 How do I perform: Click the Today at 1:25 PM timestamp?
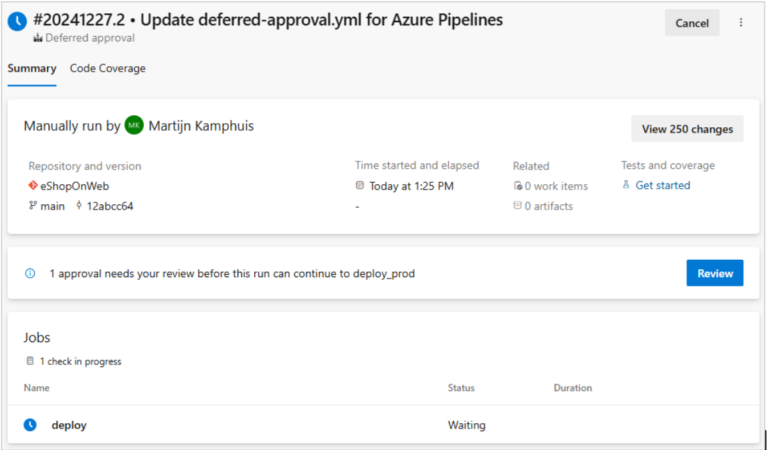(x=411, y=186)
